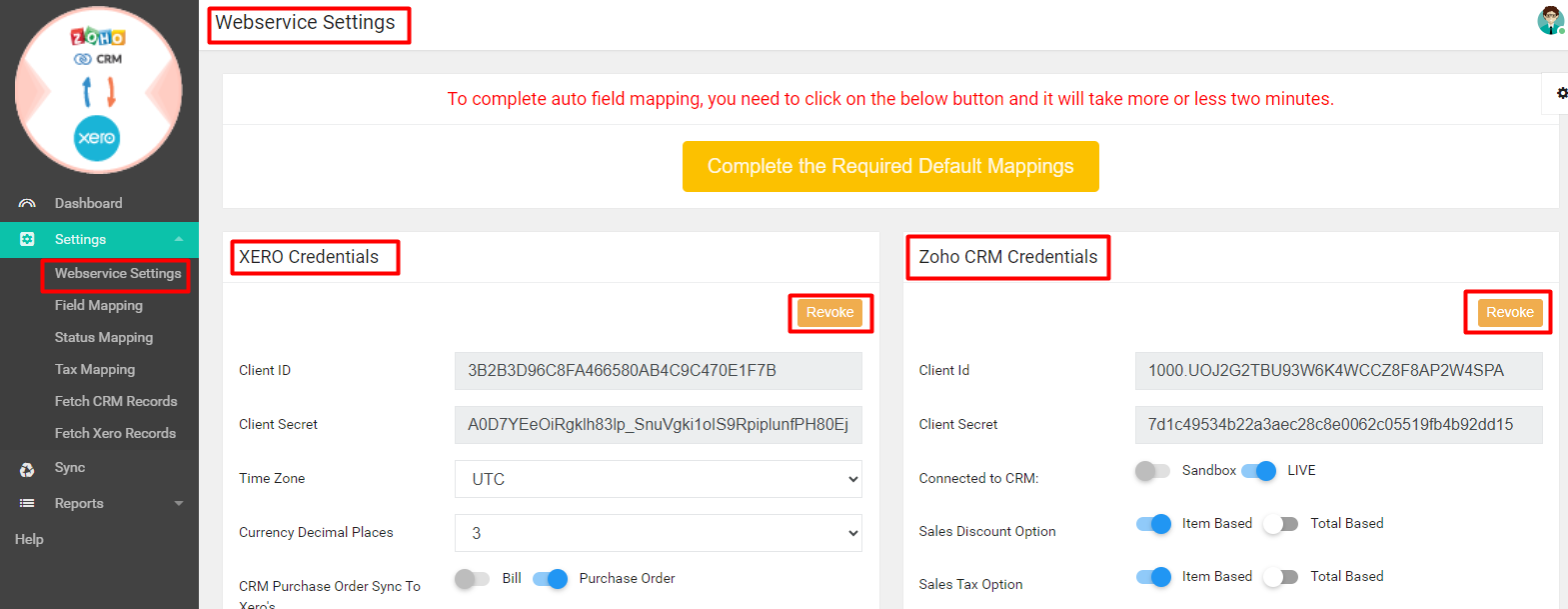Expand the Reports sidebar menu

[x=99, y=503]
